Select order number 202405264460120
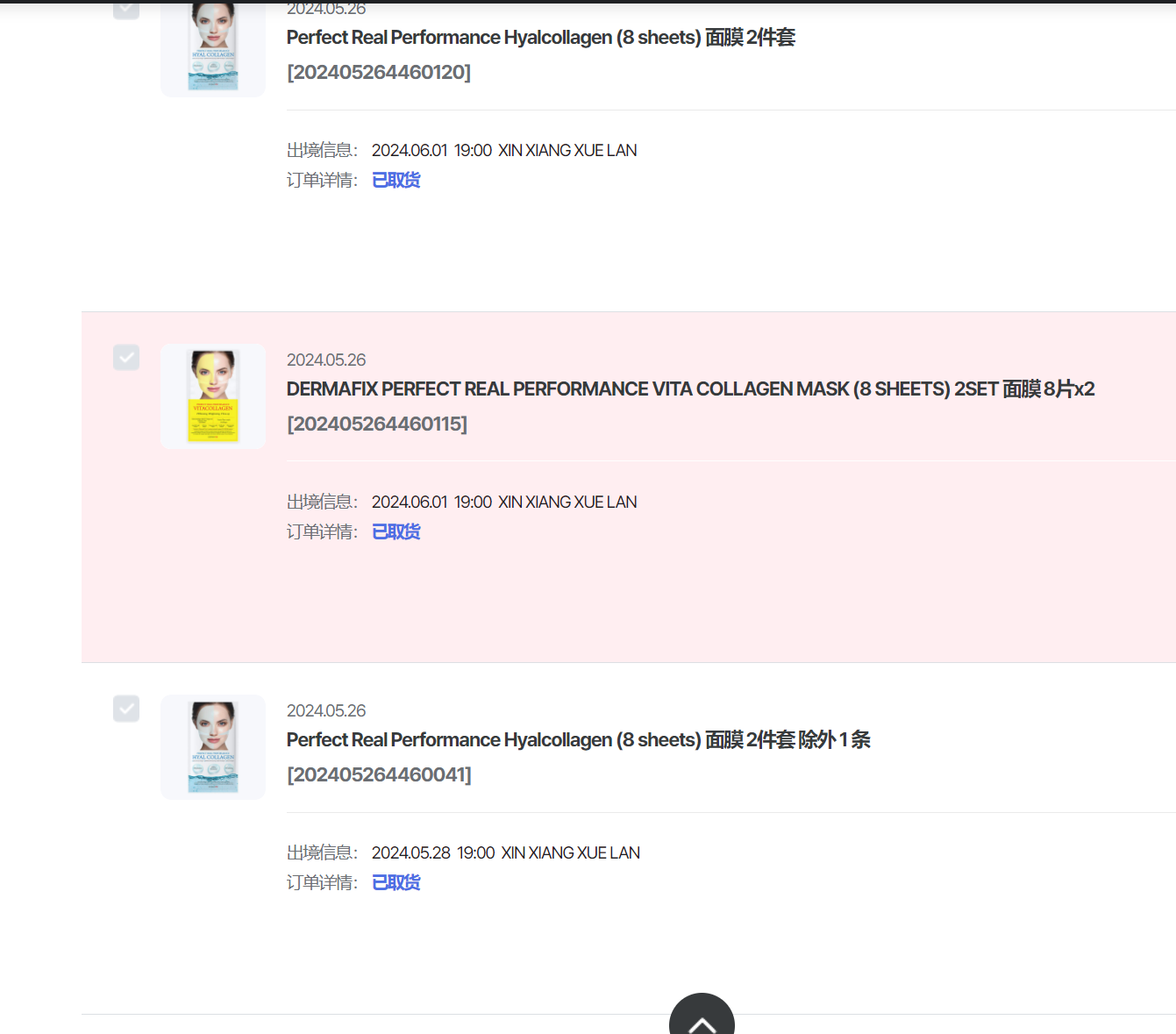This screenshot has width=1176, height=1034. click(379, 72)
